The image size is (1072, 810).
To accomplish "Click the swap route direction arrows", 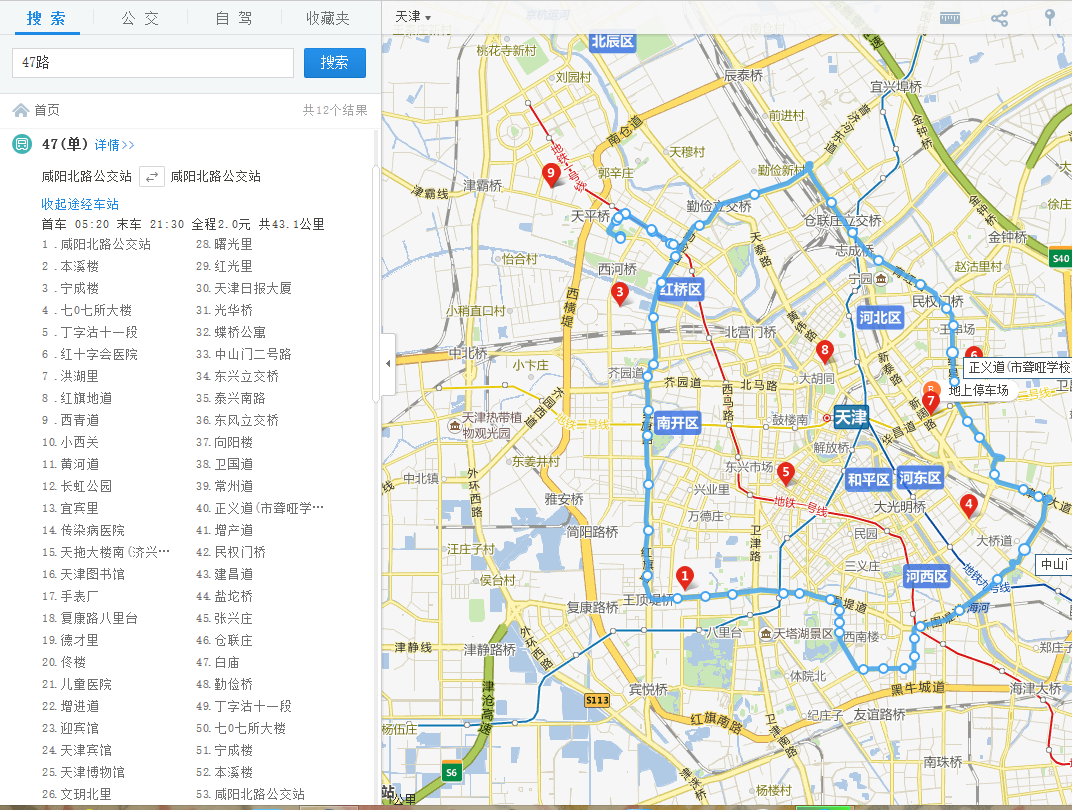I will point(151,176).
